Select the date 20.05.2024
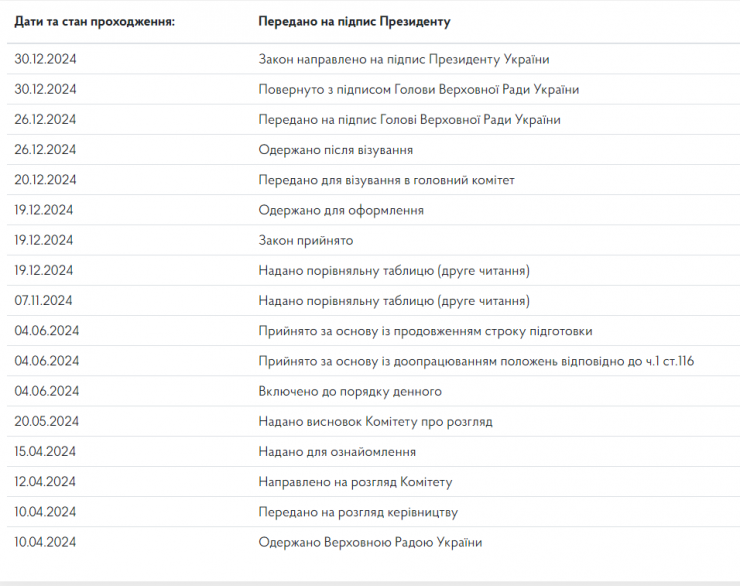The image size is (740, 586). click(45, 421)
